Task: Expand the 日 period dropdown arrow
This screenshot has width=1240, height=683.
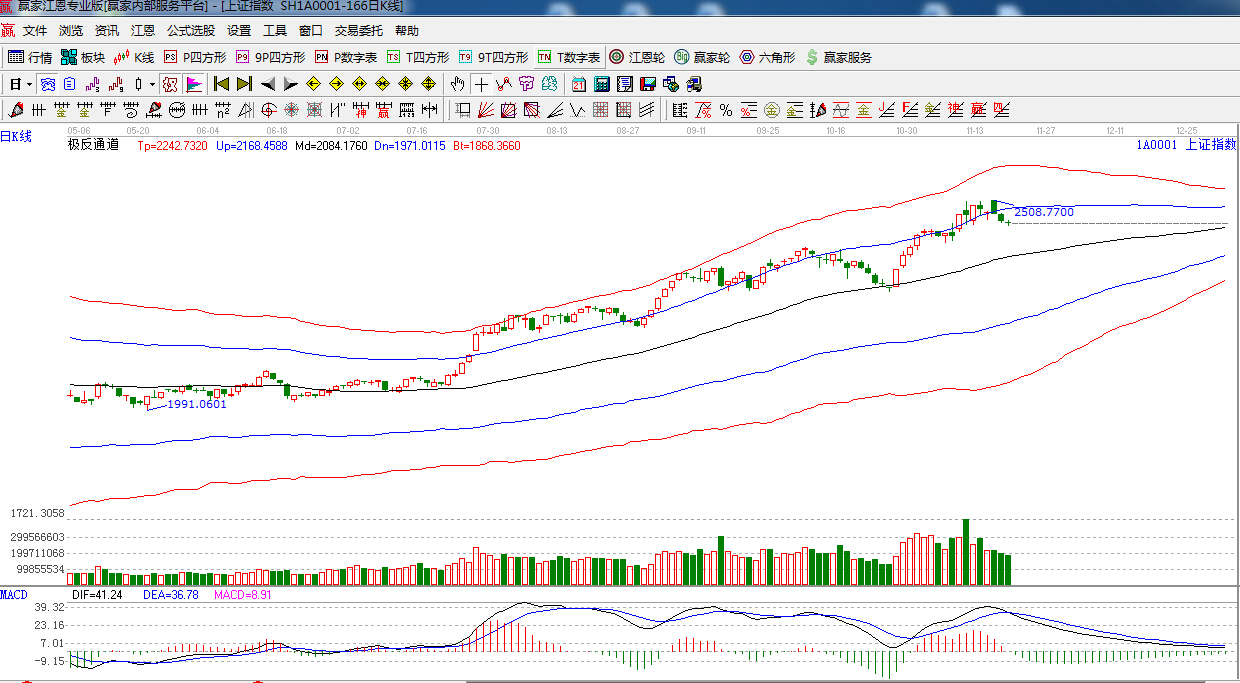Action: tap(29, 84)
